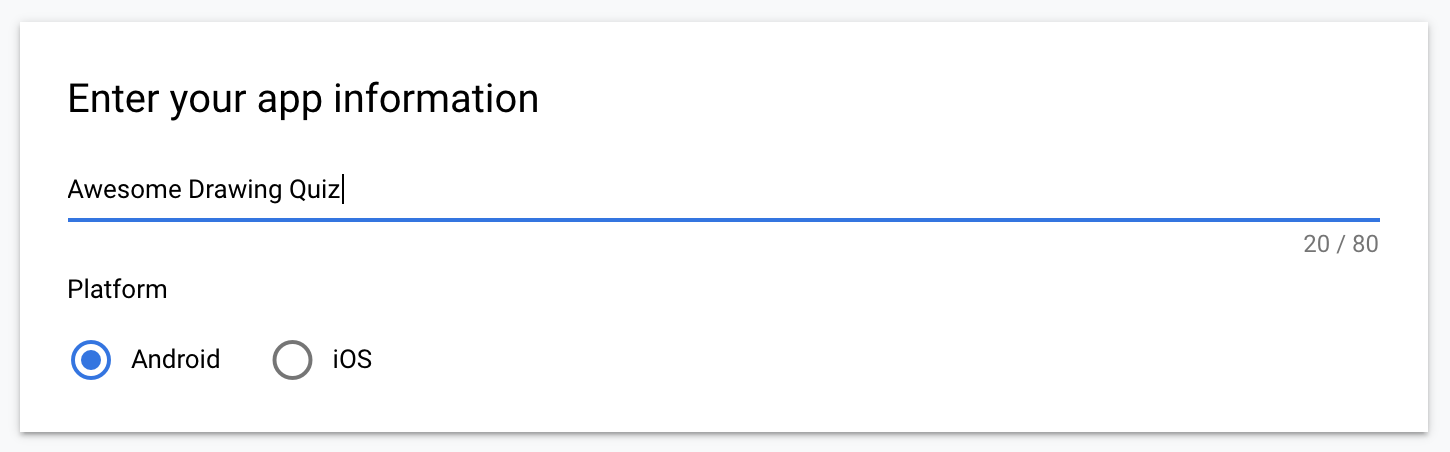Place cursor in the word Quiz
The image size is (1450, 452).
314,190
